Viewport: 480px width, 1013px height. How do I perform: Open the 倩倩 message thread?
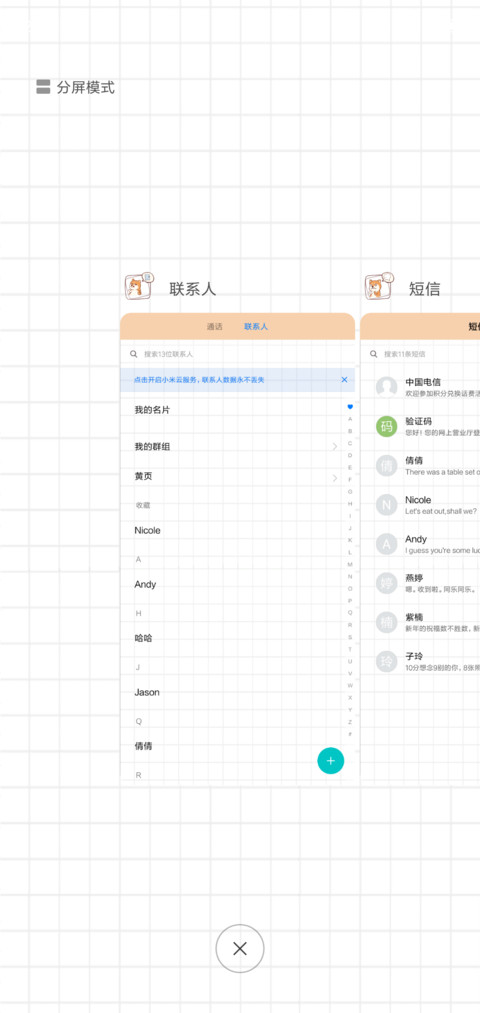point(421,465)
